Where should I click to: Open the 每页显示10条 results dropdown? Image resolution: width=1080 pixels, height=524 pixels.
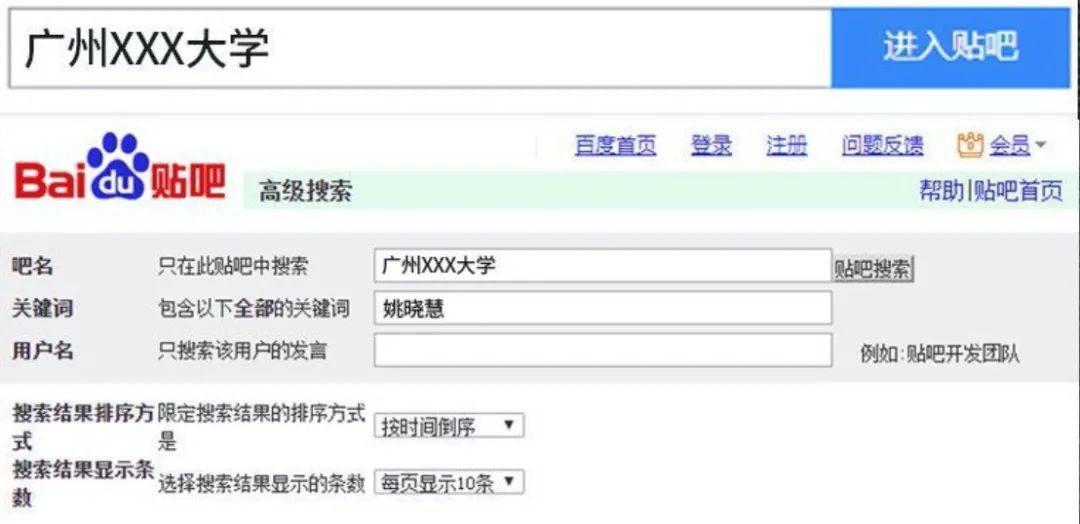point(449,482)
